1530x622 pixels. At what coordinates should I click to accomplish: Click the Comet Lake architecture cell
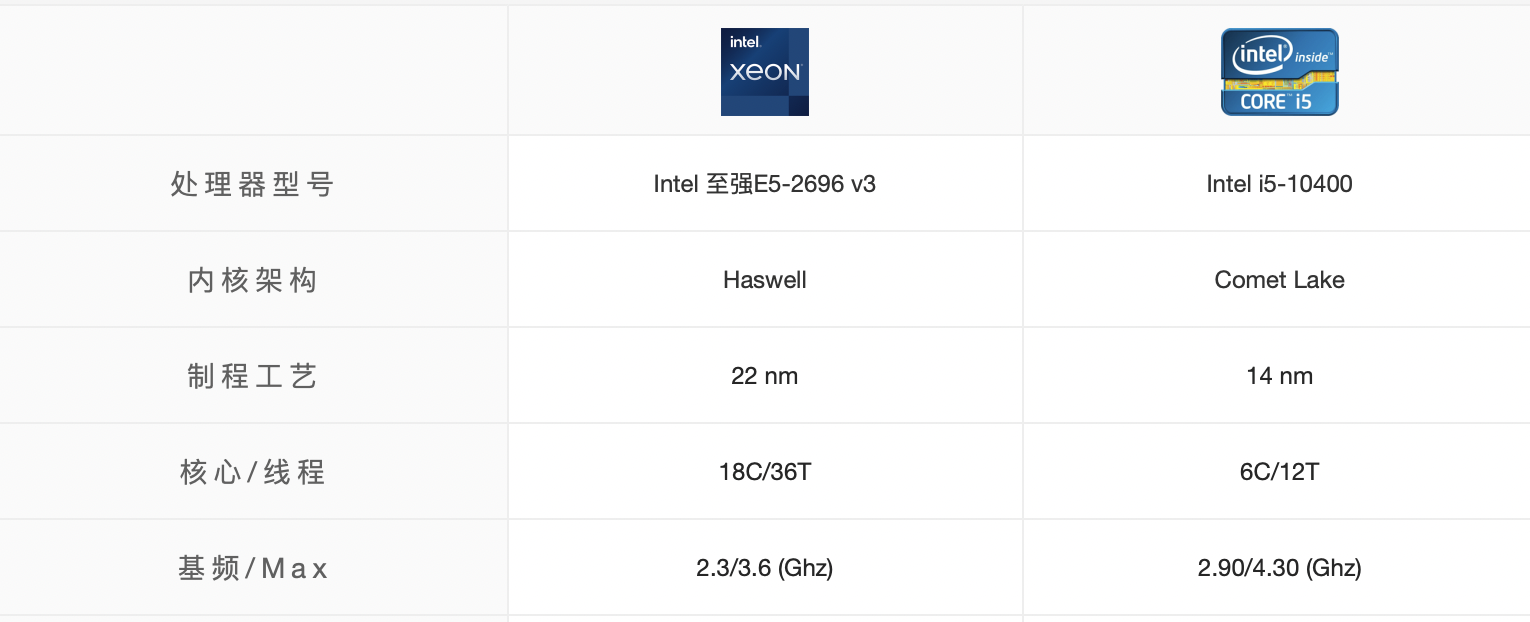point(1279,280)
